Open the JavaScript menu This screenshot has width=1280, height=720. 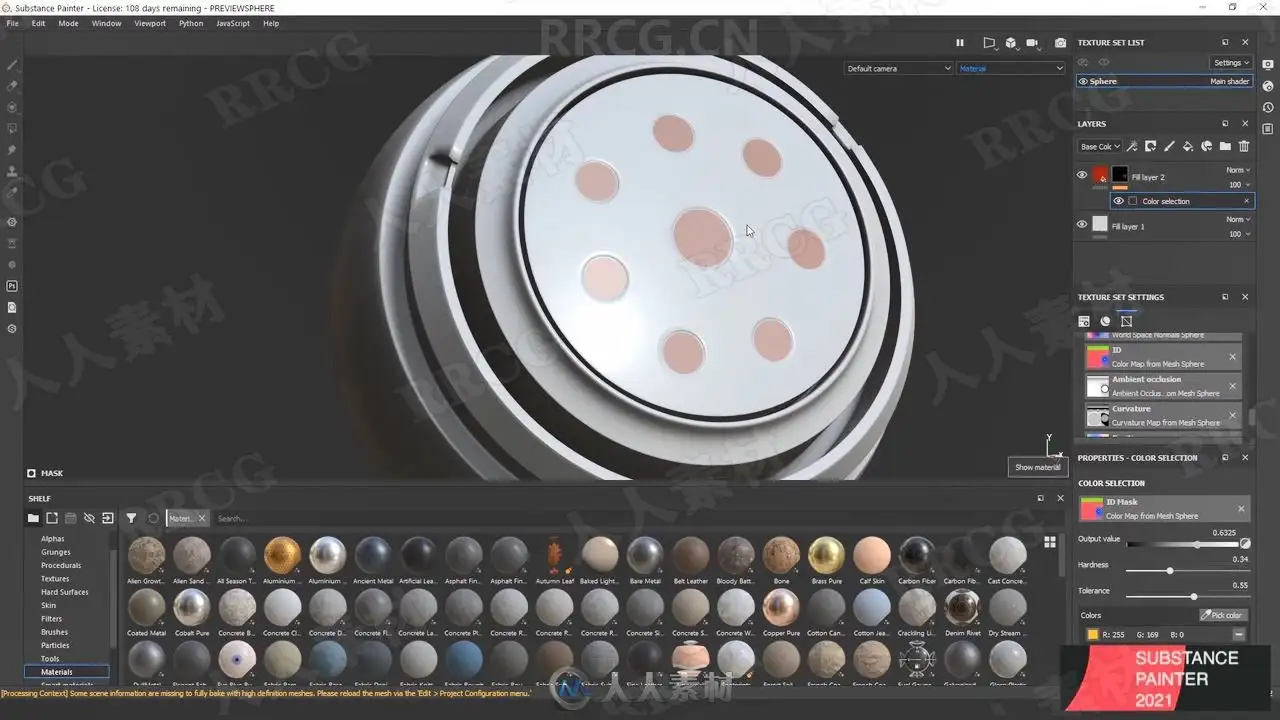click(x=233, y=23)
